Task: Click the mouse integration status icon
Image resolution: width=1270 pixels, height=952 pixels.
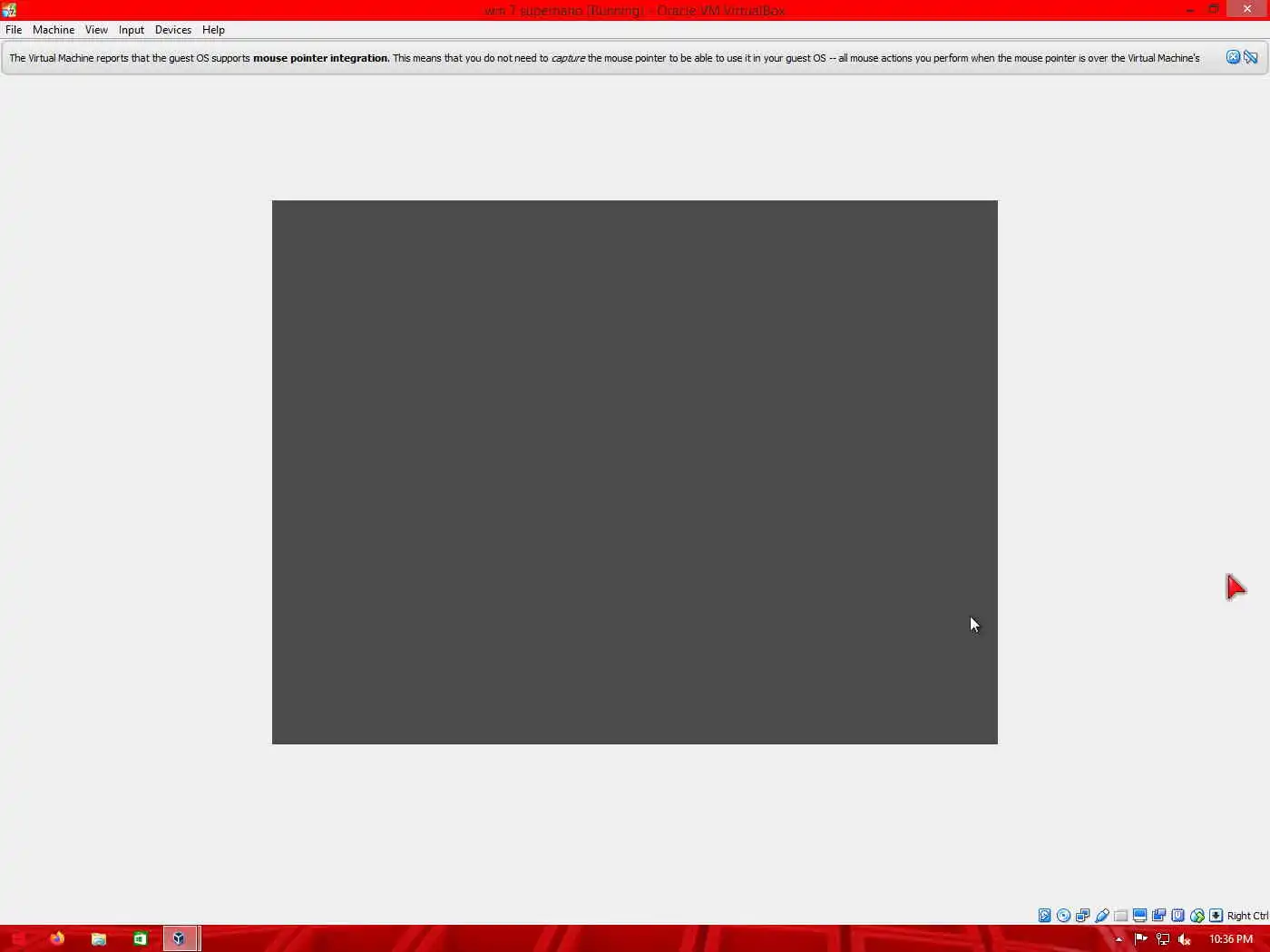Action: point(1197,916)
